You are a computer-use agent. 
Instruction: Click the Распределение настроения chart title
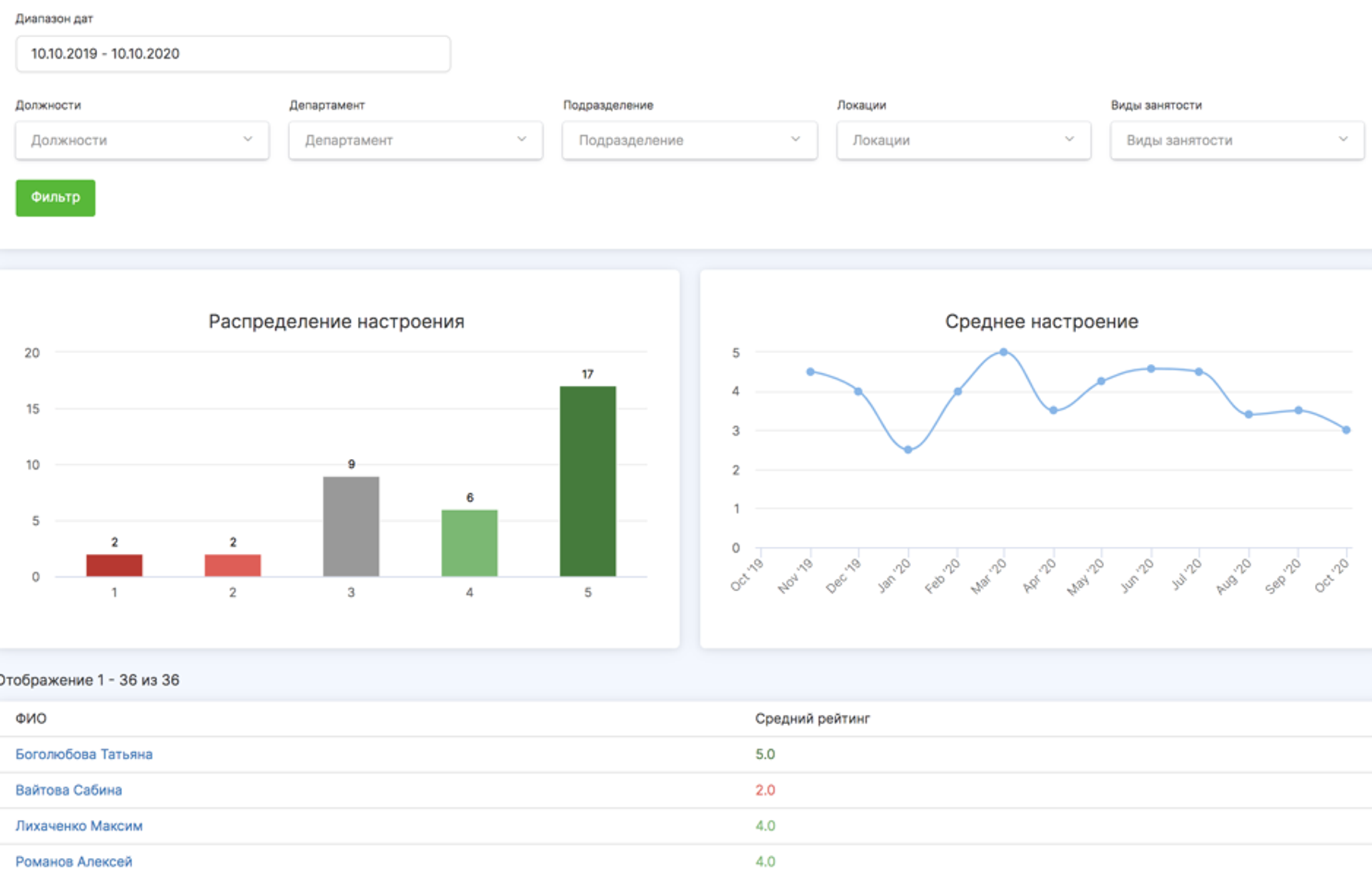coord(337,322)
